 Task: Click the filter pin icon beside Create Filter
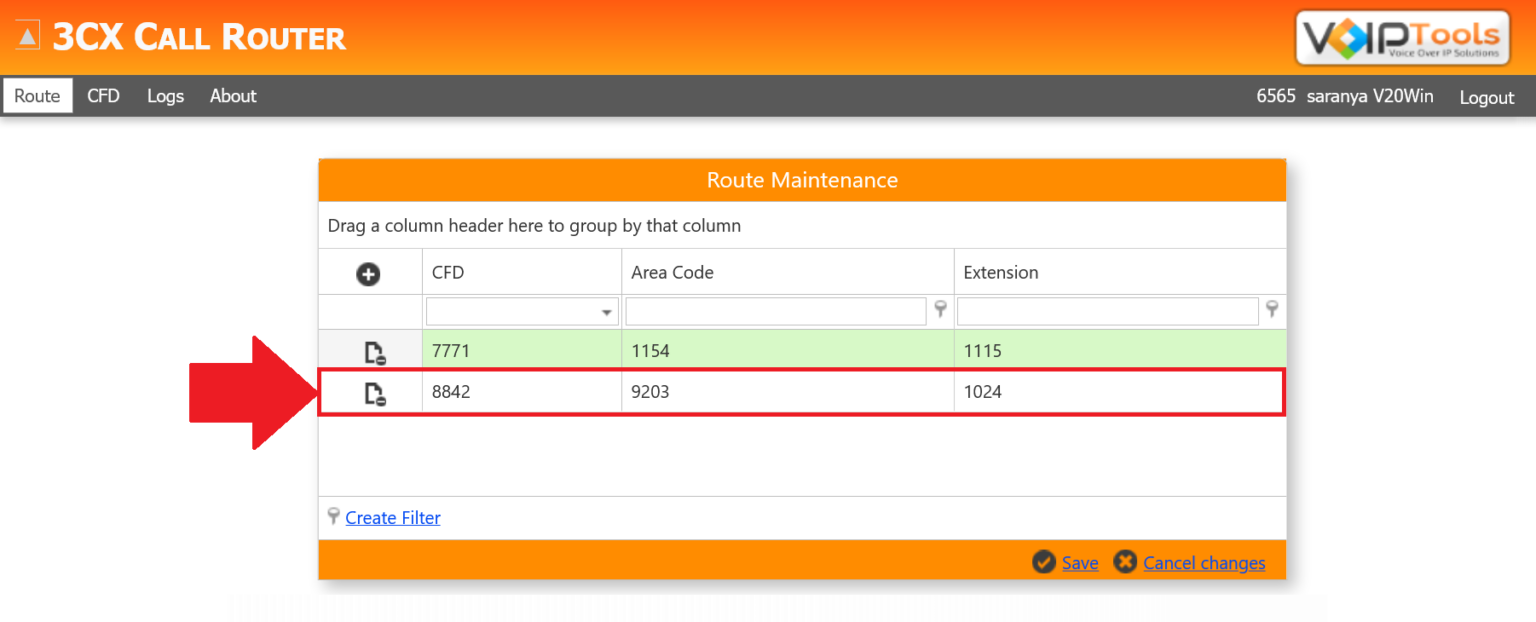tap(333, 517)
